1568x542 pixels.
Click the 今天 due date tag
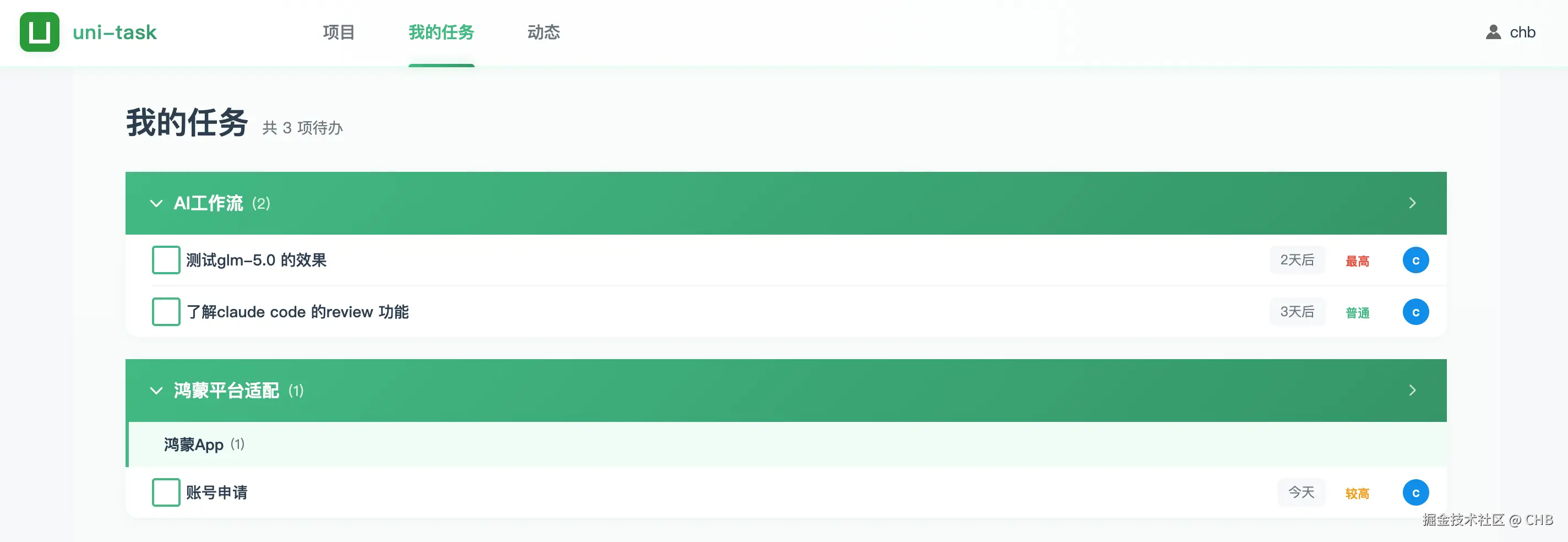1301,492
